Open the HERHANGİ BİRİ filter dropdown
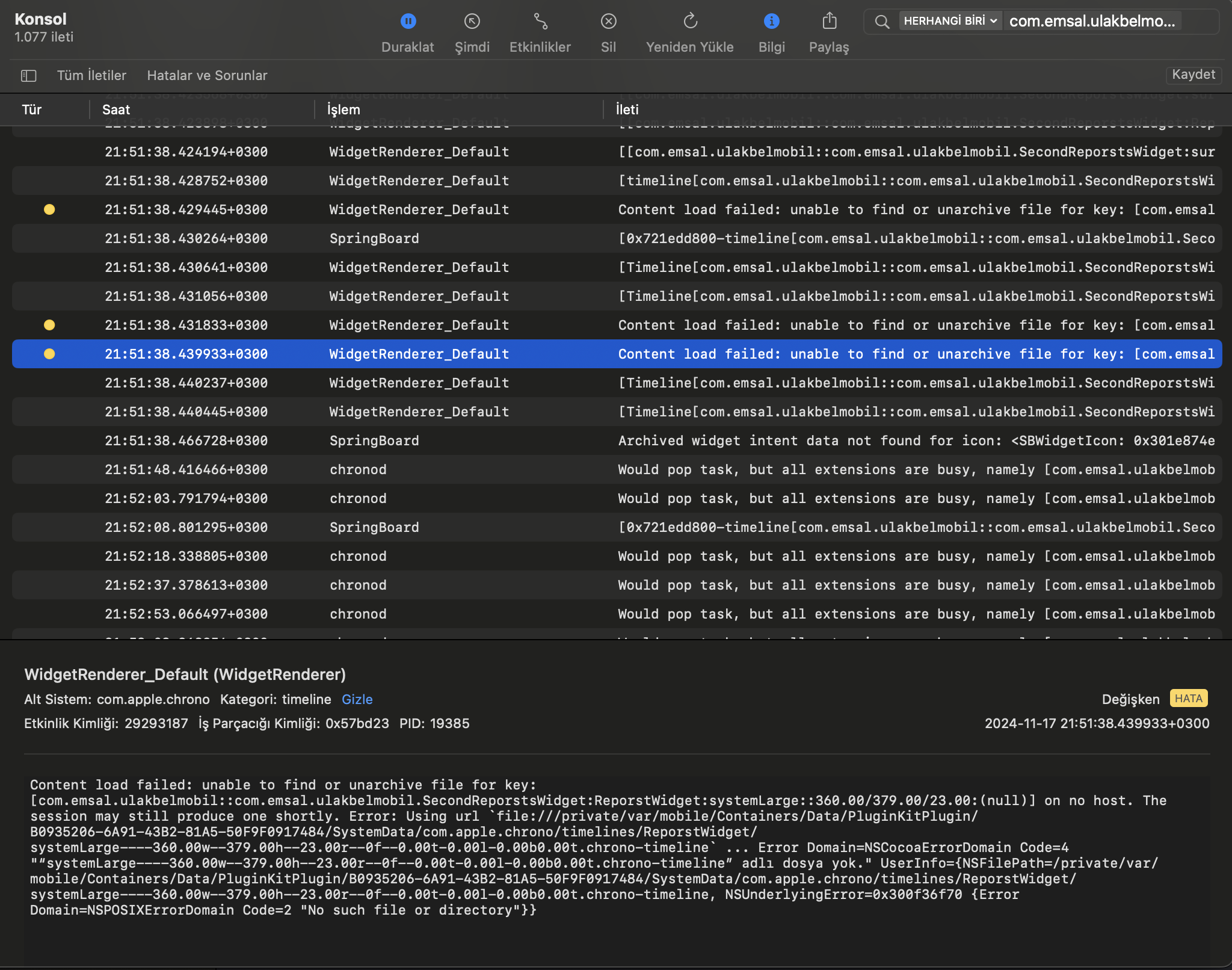 (x=950, y=21)
